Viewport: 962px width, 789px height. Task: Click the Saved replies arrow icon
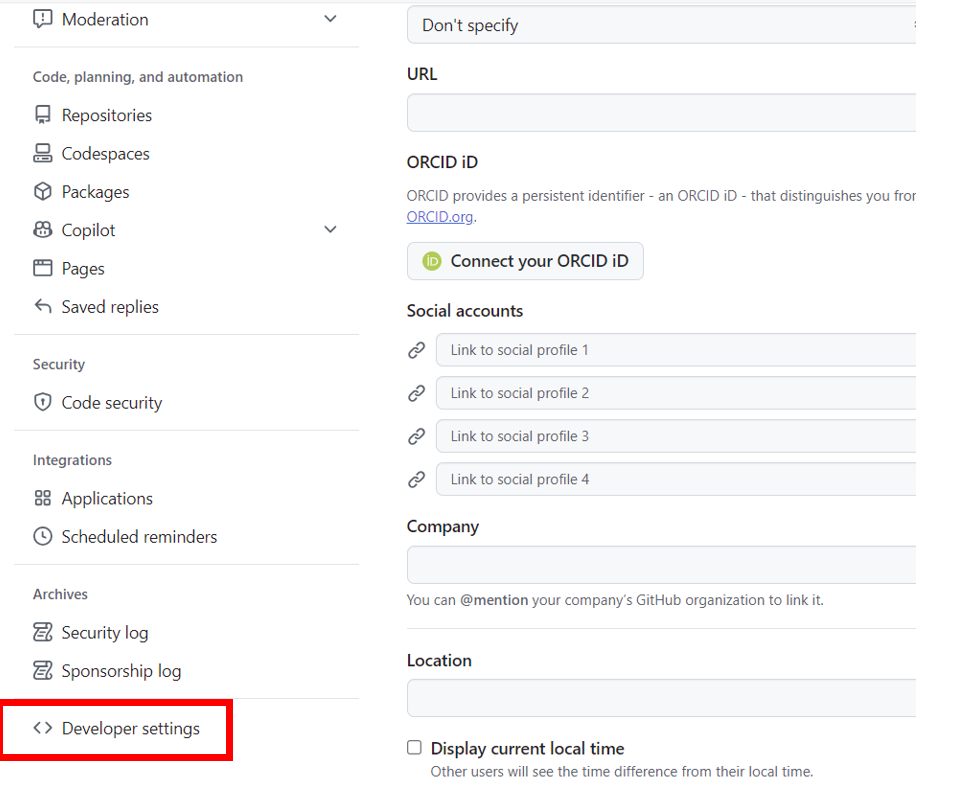(x=42, y=306)
